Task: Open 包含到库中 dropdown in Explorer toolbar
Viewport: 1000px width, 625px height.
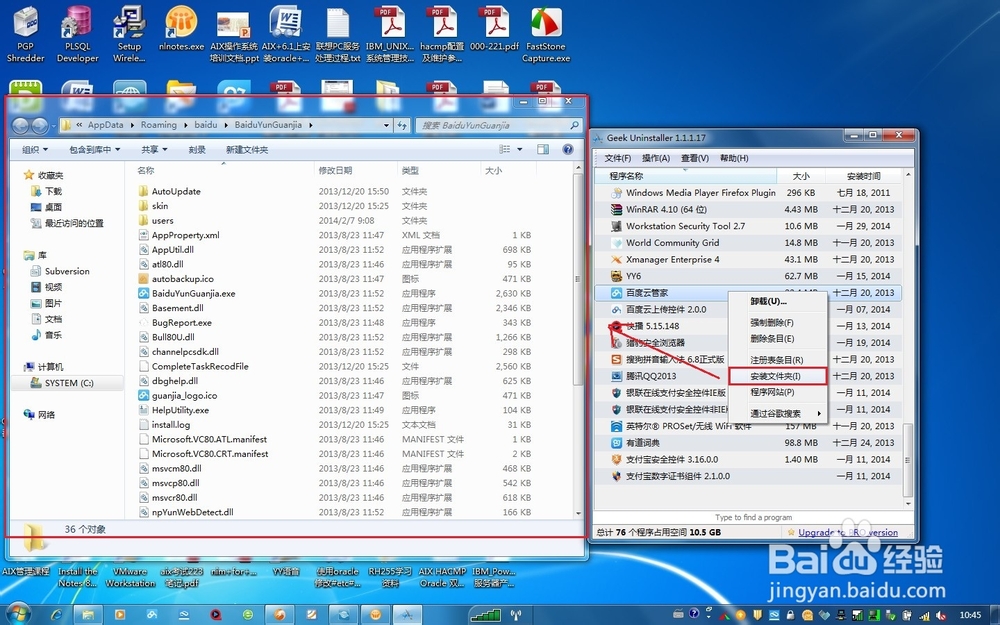Action: [94, 149]
